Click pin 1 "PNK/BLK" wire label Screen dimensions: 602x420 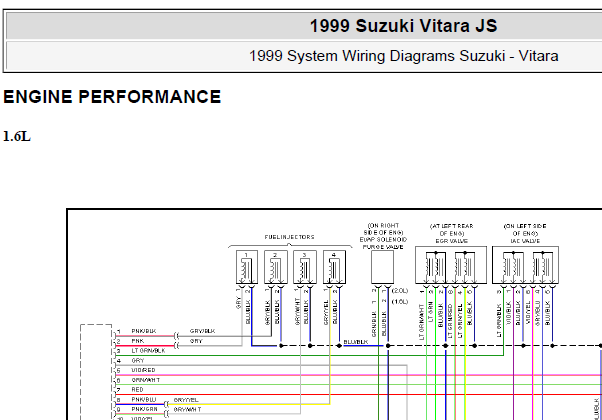144,331
